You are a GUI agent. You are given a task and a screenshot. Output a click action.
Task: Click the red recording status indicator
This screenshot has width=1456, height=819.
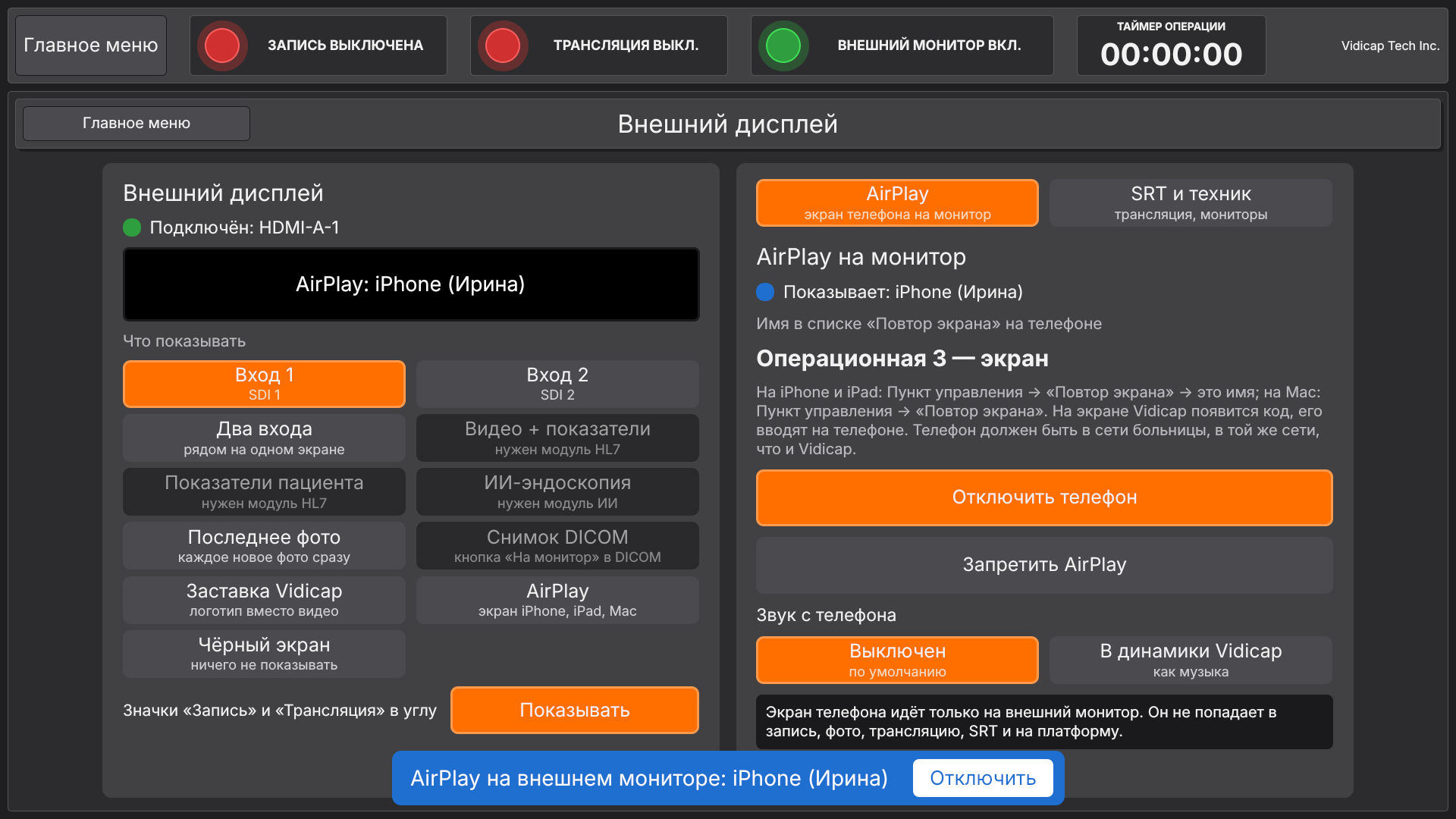(x=222, y=45)
